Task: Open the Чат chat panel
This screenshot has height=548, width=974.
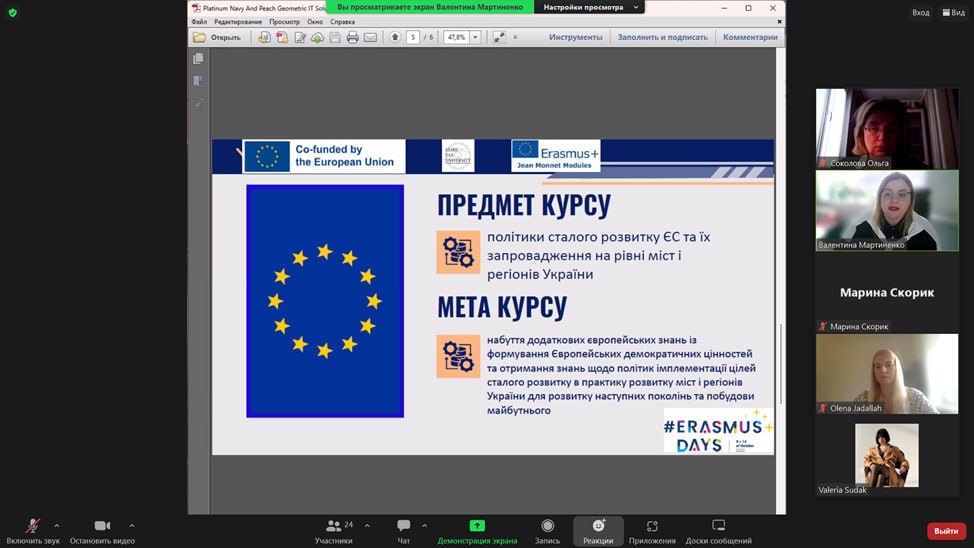Action: 404,532
